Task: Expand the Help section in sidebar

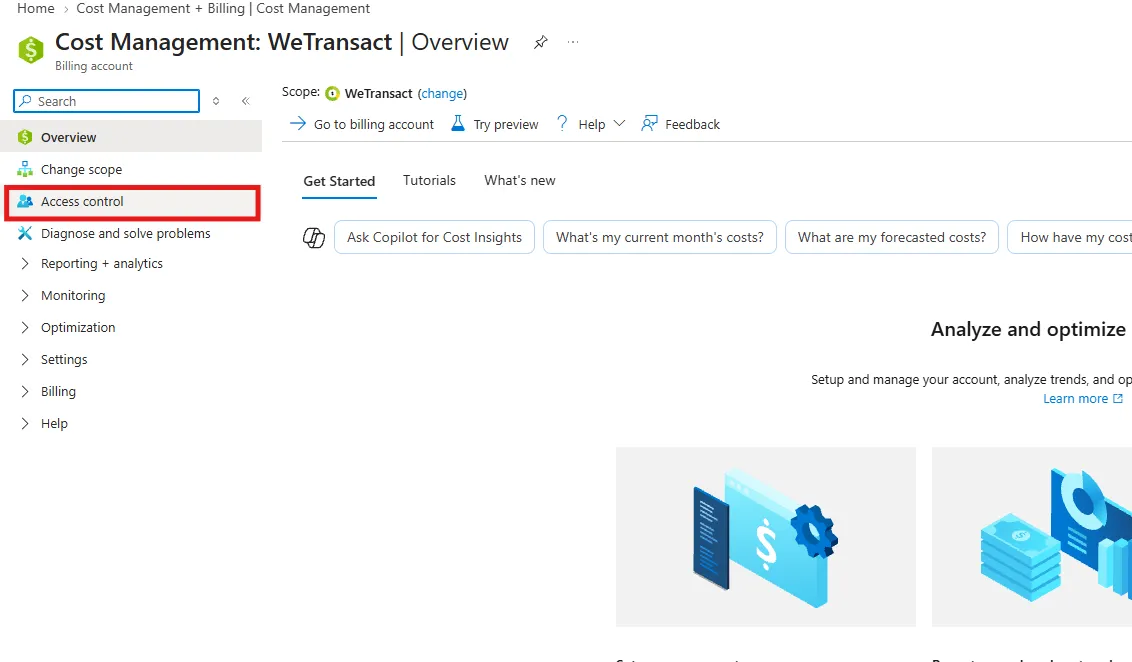Action: [25, 423]
